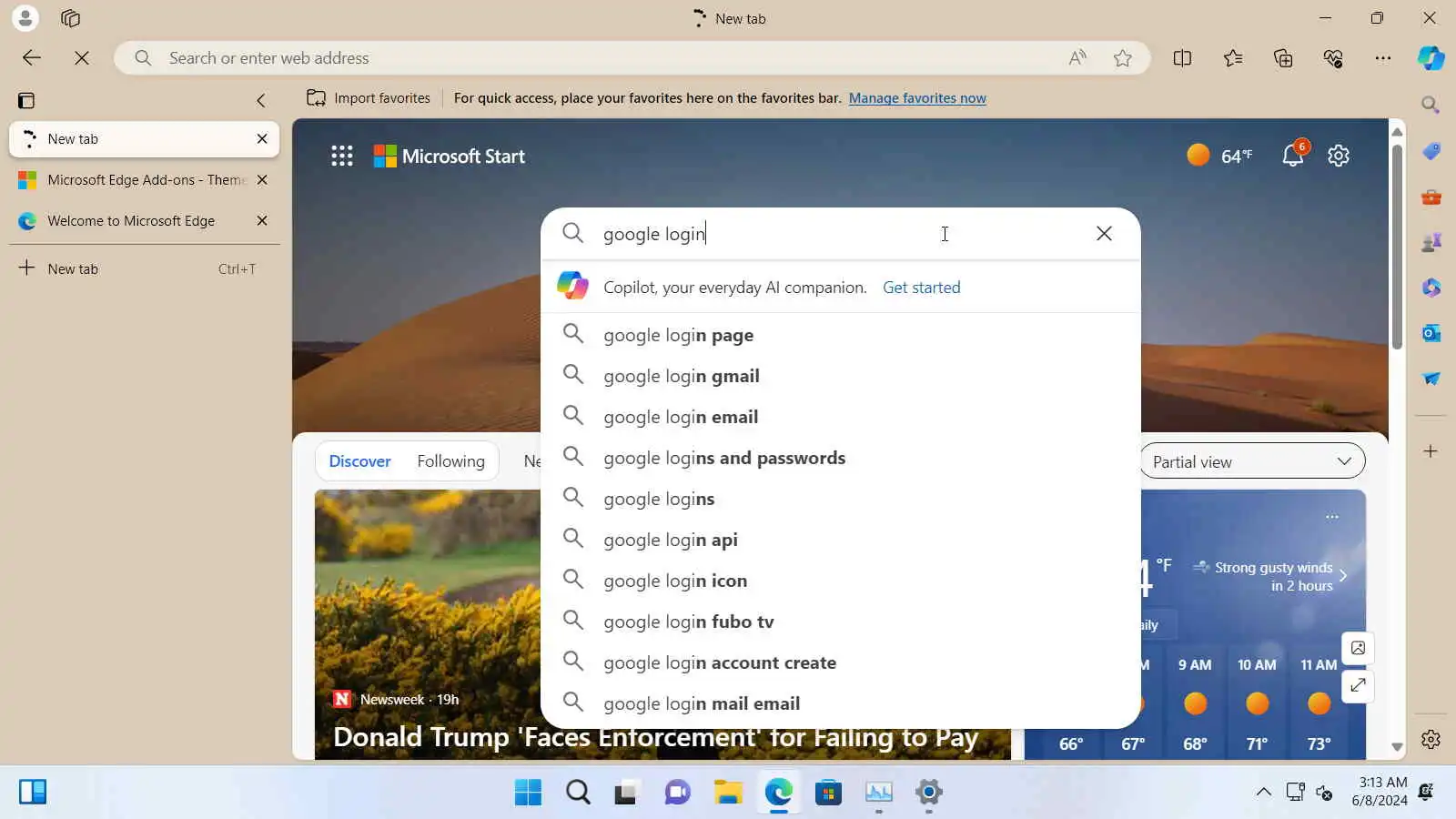
Task: Open the Microsoft Start app launcher grid
Action: pyautogui.click(x=342, y=157)
